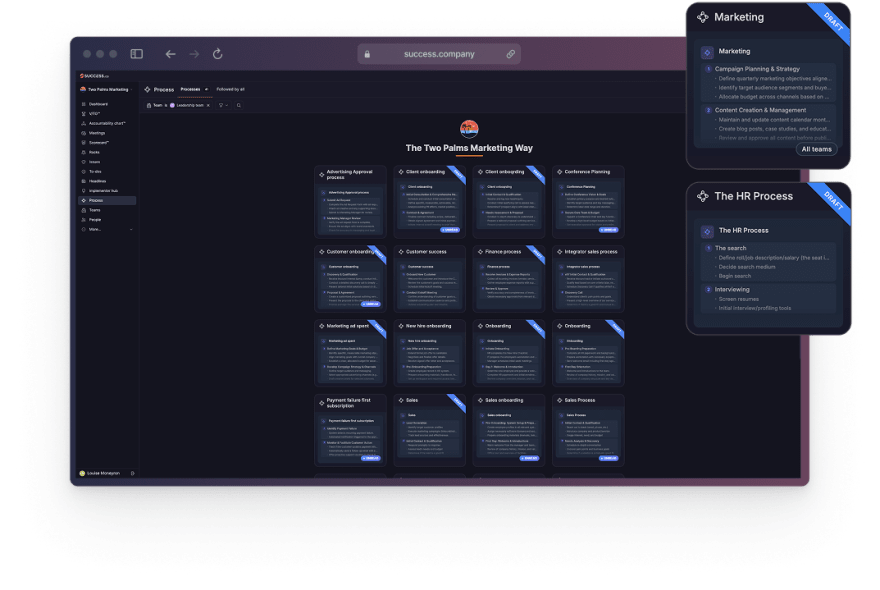Open the Sales onboarding card

pyautogui.click(x=509, y=430)
